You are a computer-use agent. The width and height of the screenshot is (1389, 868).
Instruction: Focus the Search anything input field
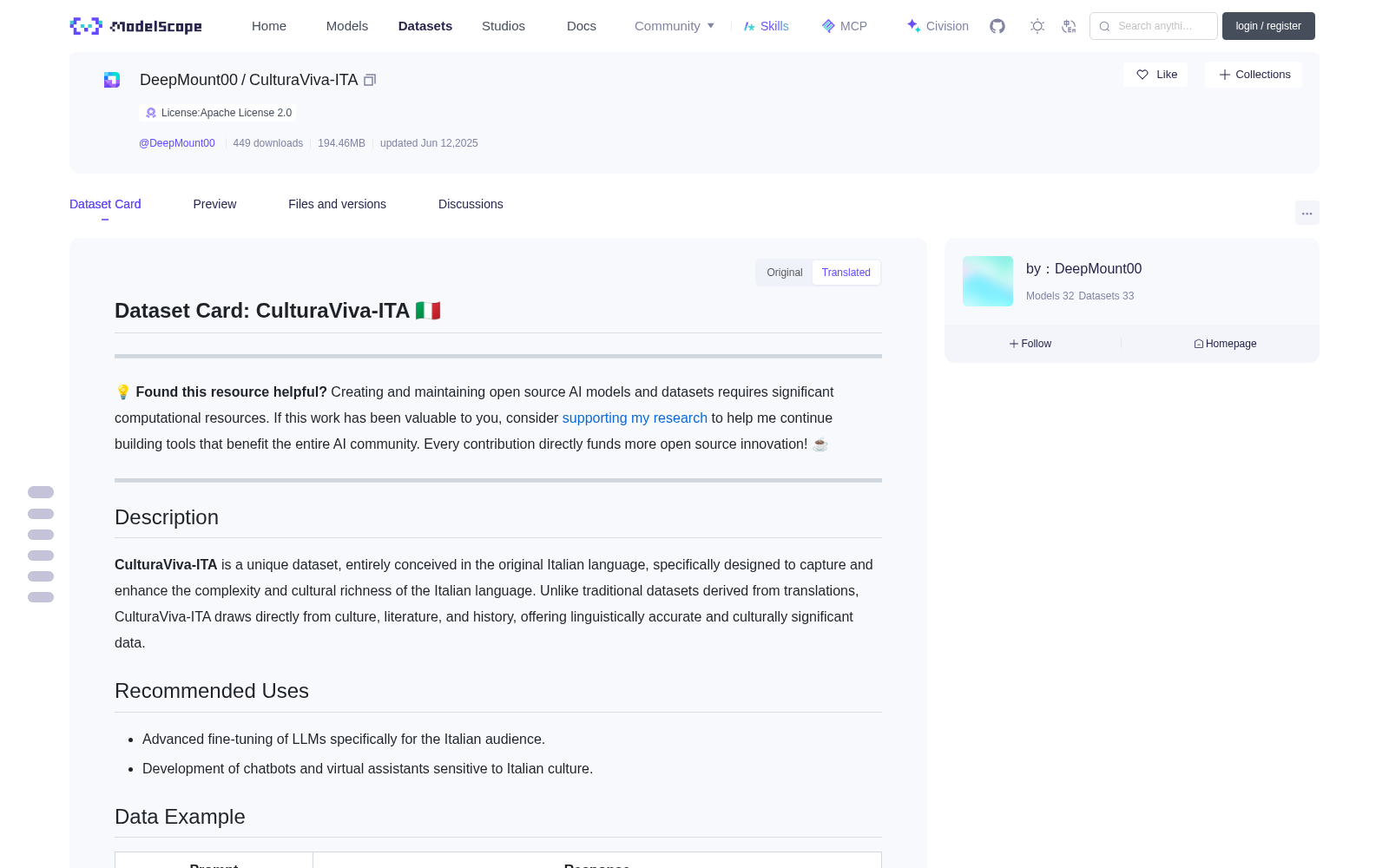pos(1154,26)
